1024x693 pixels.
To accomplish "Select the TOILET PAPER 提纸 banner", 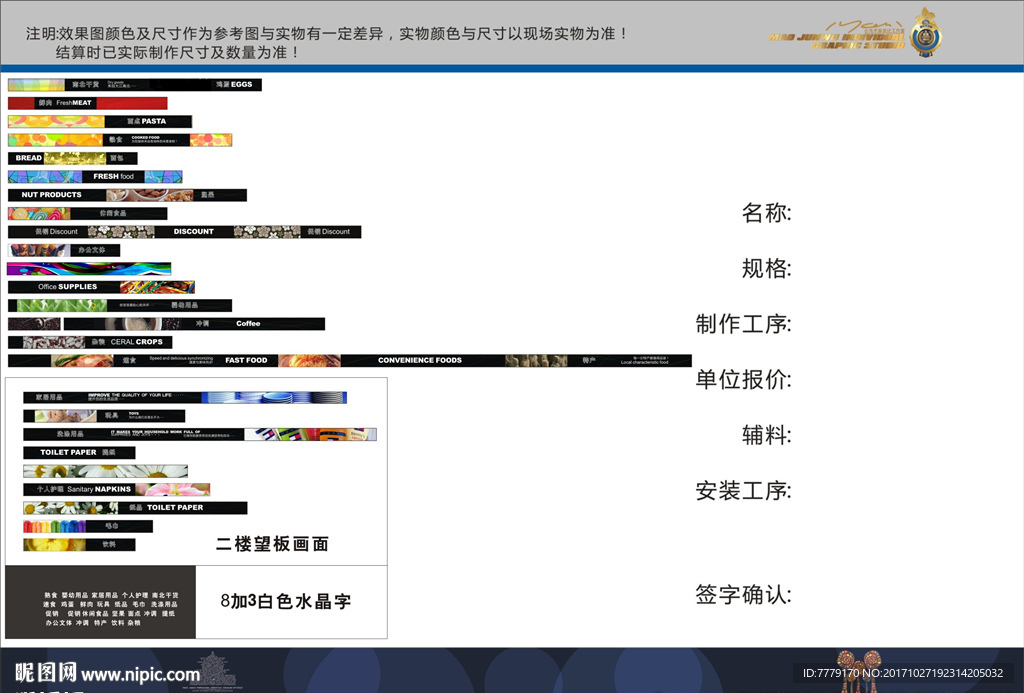I will [x=80, y=453].
